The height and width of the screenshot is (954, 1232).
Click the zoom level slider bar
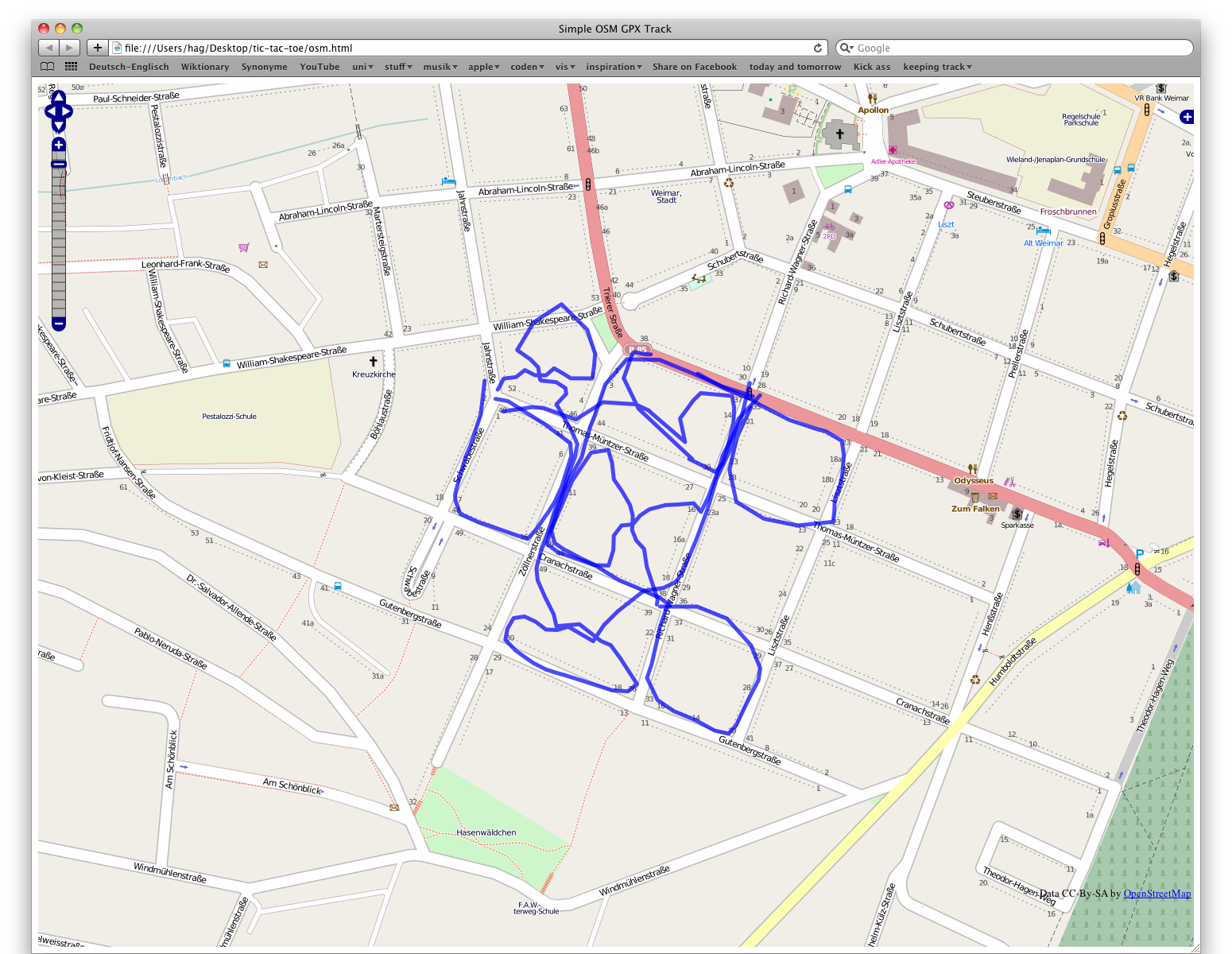[59, 238]
